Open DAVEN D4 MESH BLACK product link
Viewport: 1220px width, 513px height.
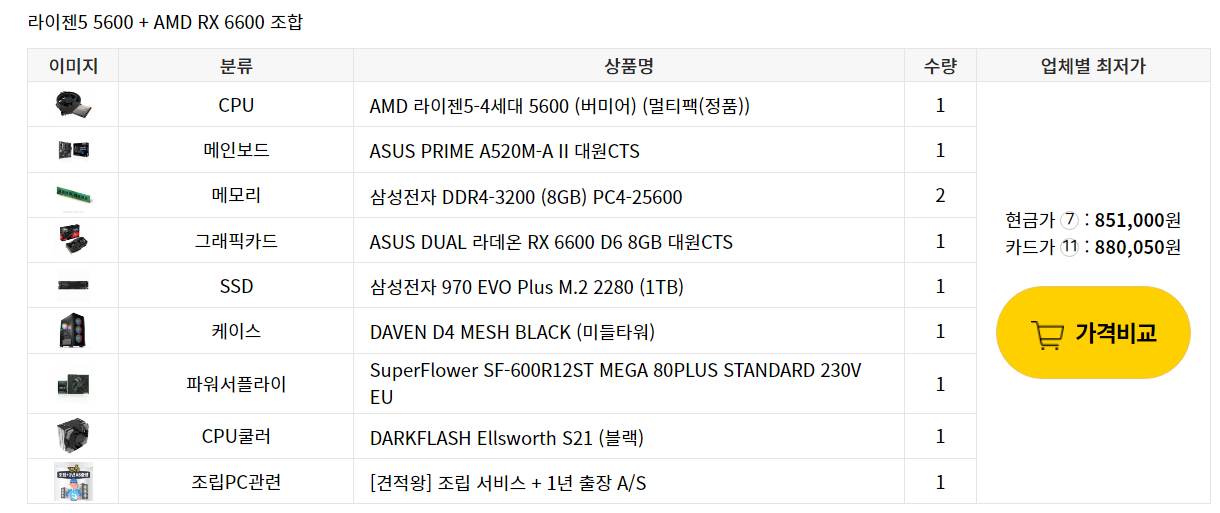[x=512, y=331]
